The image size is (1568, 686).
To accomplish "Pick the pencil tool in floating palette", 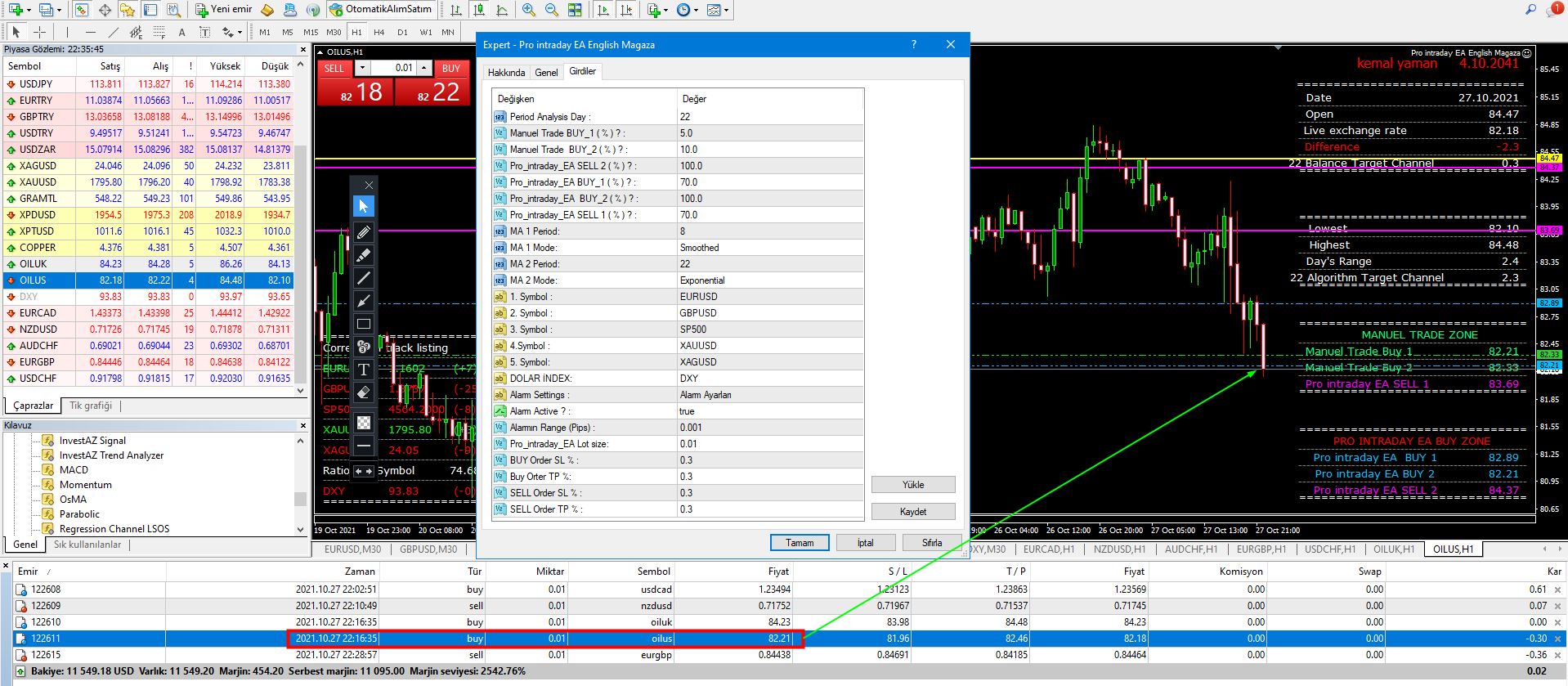I will pyautogui.click(x=364, y=232).
